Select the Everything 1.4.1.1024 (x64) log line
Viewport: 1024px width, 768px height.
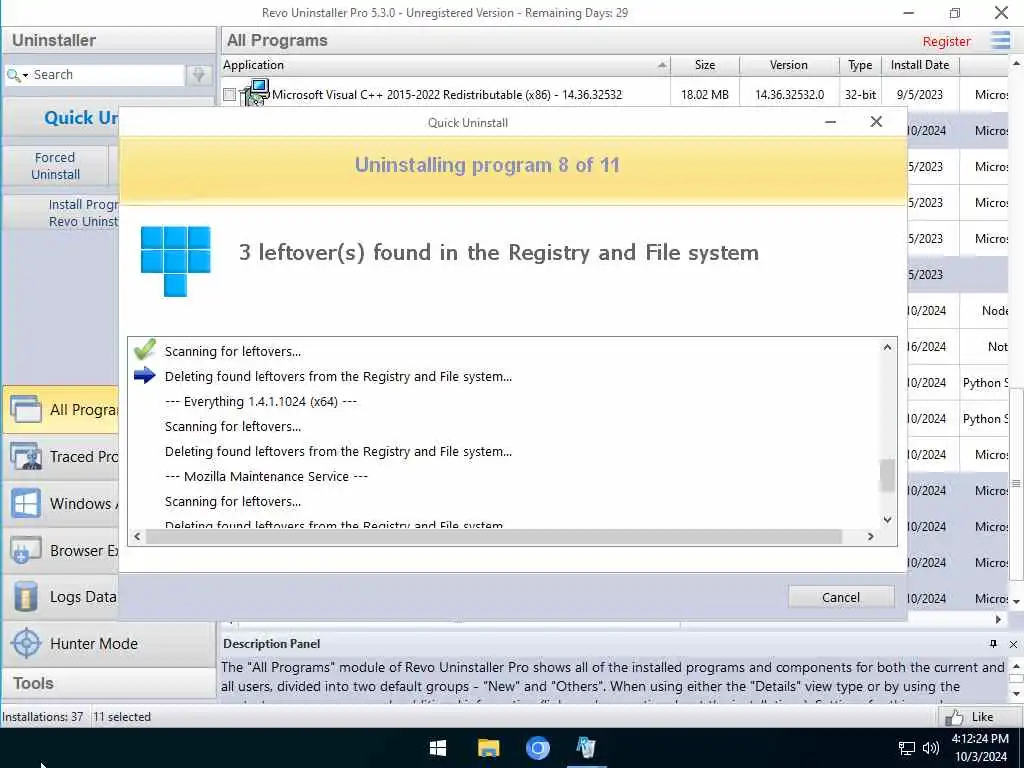261,402
